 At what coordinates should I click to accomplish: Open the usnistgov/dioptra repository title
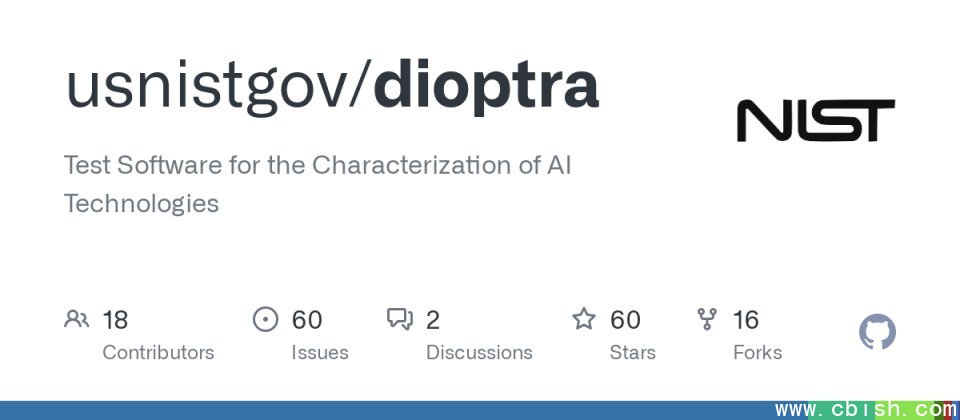tap(332, 87)
